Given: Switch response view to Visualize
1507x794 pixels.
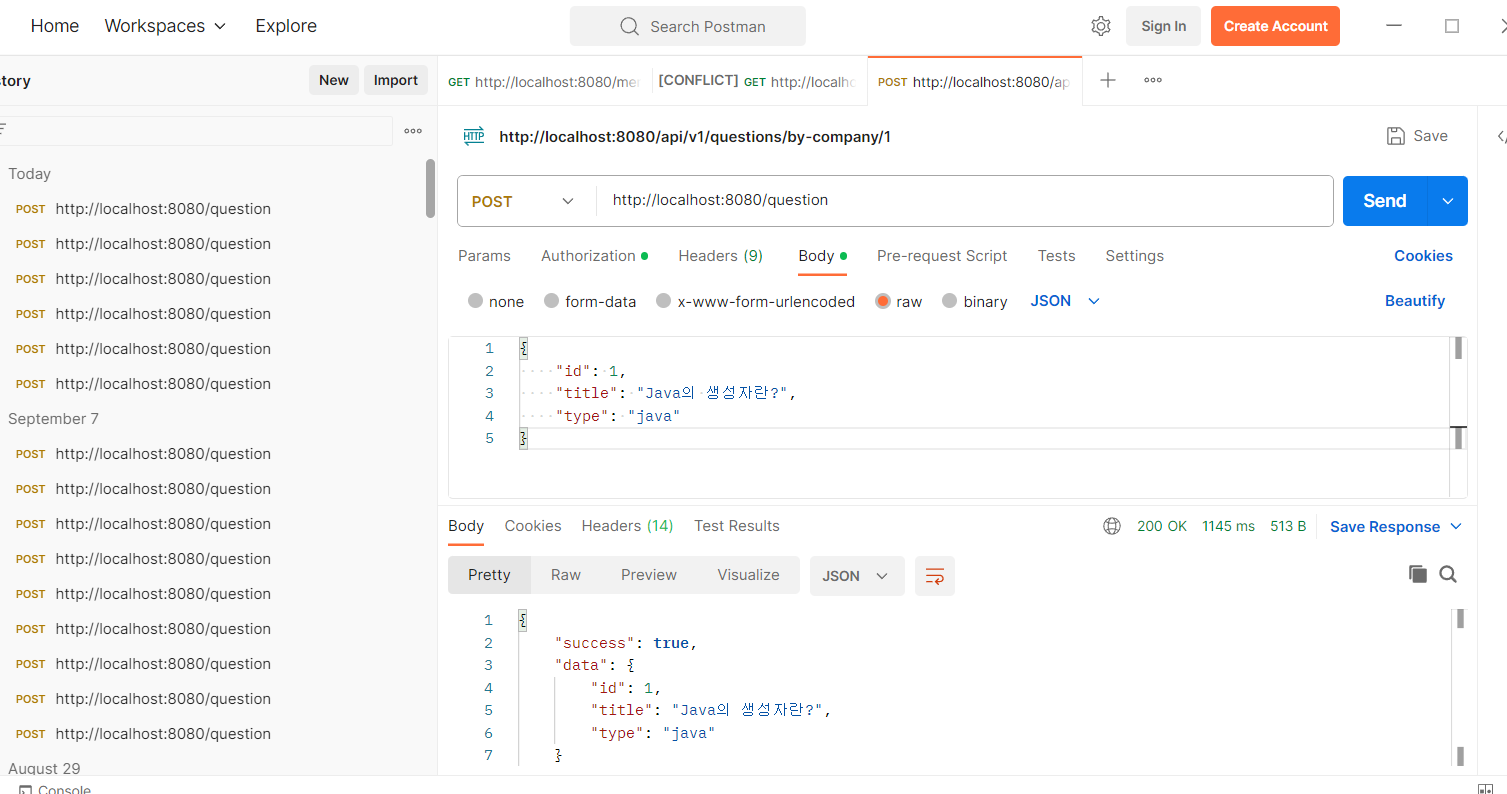Looking at the screenshot, I should point(748,575).
